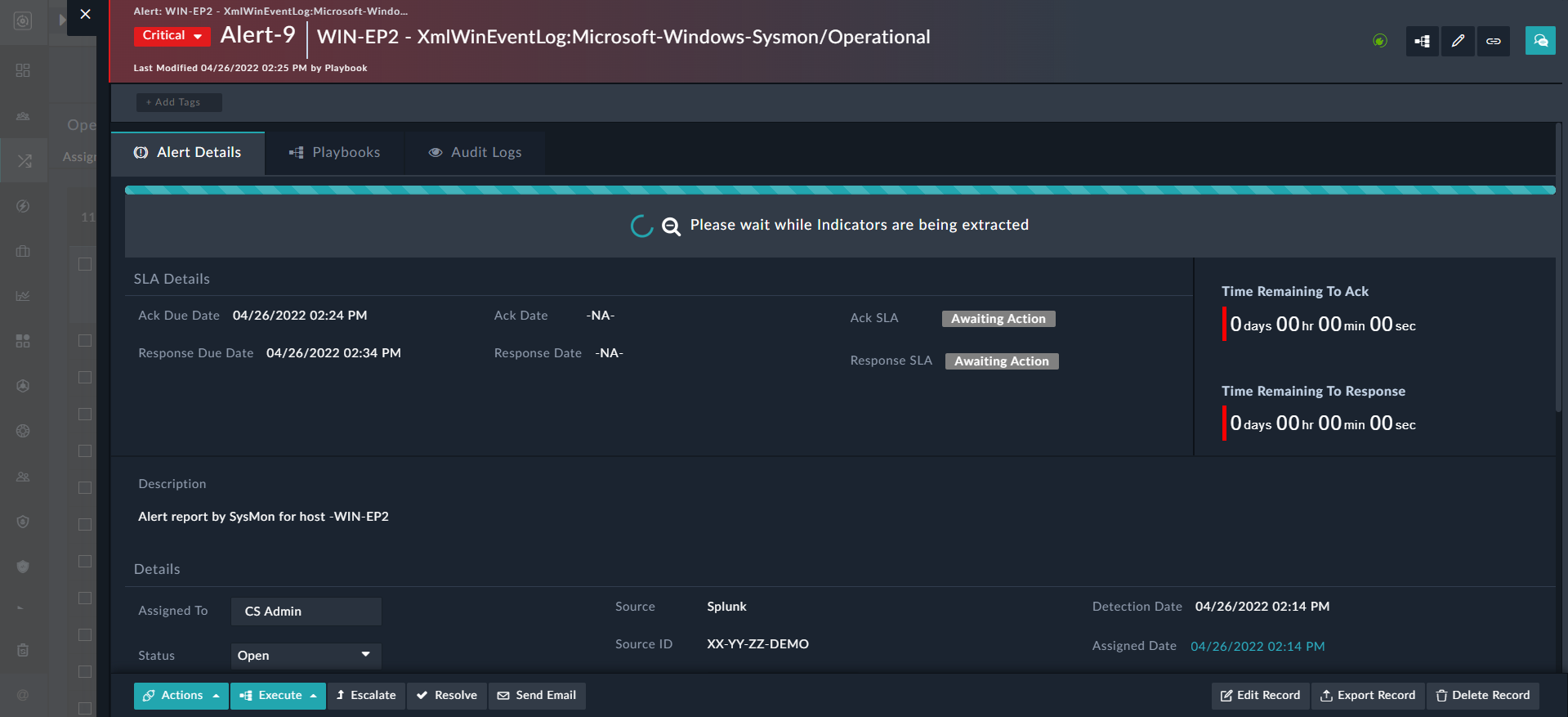Click the green status indicator icon
This screenshot has width=1568, height=717.
(1380, 41)
